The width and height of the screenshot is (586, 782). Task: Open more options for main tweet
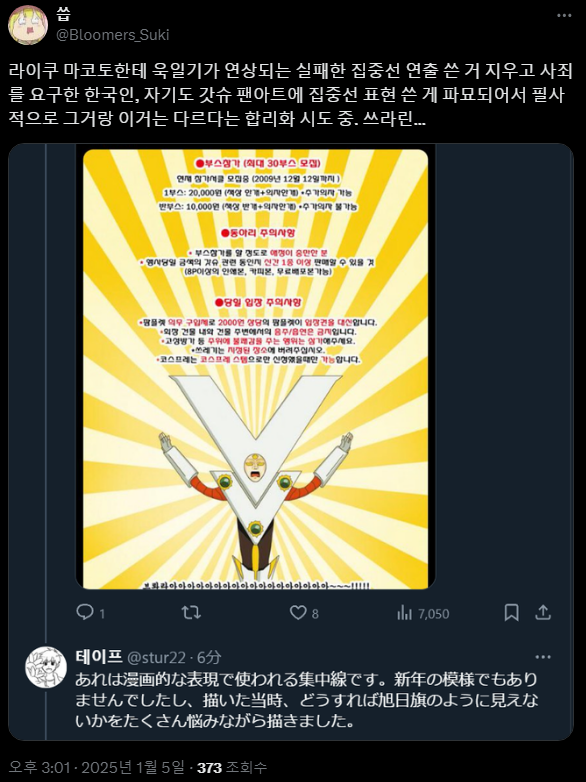point(564,16)
